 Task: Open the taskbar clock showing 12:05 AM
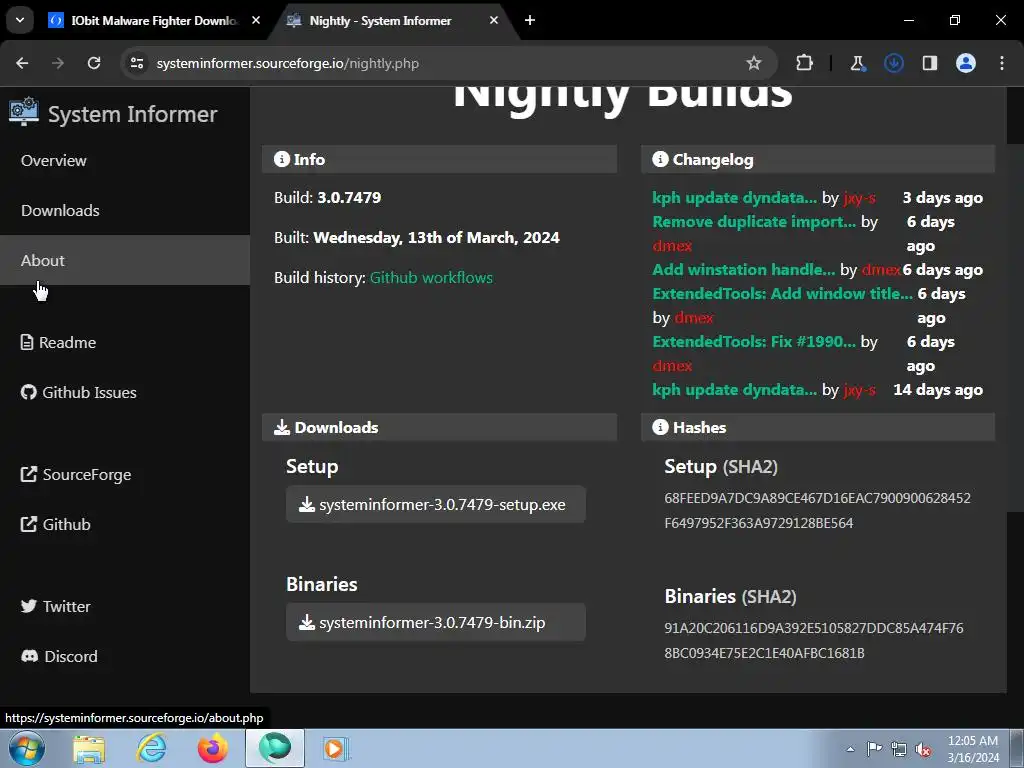973,749
